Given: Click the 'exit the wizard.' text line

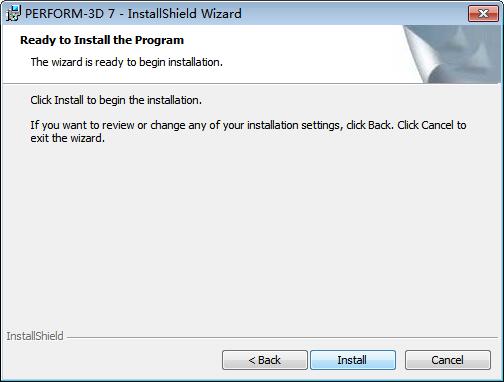Looking at the screenshot, I should coord(68,138).
